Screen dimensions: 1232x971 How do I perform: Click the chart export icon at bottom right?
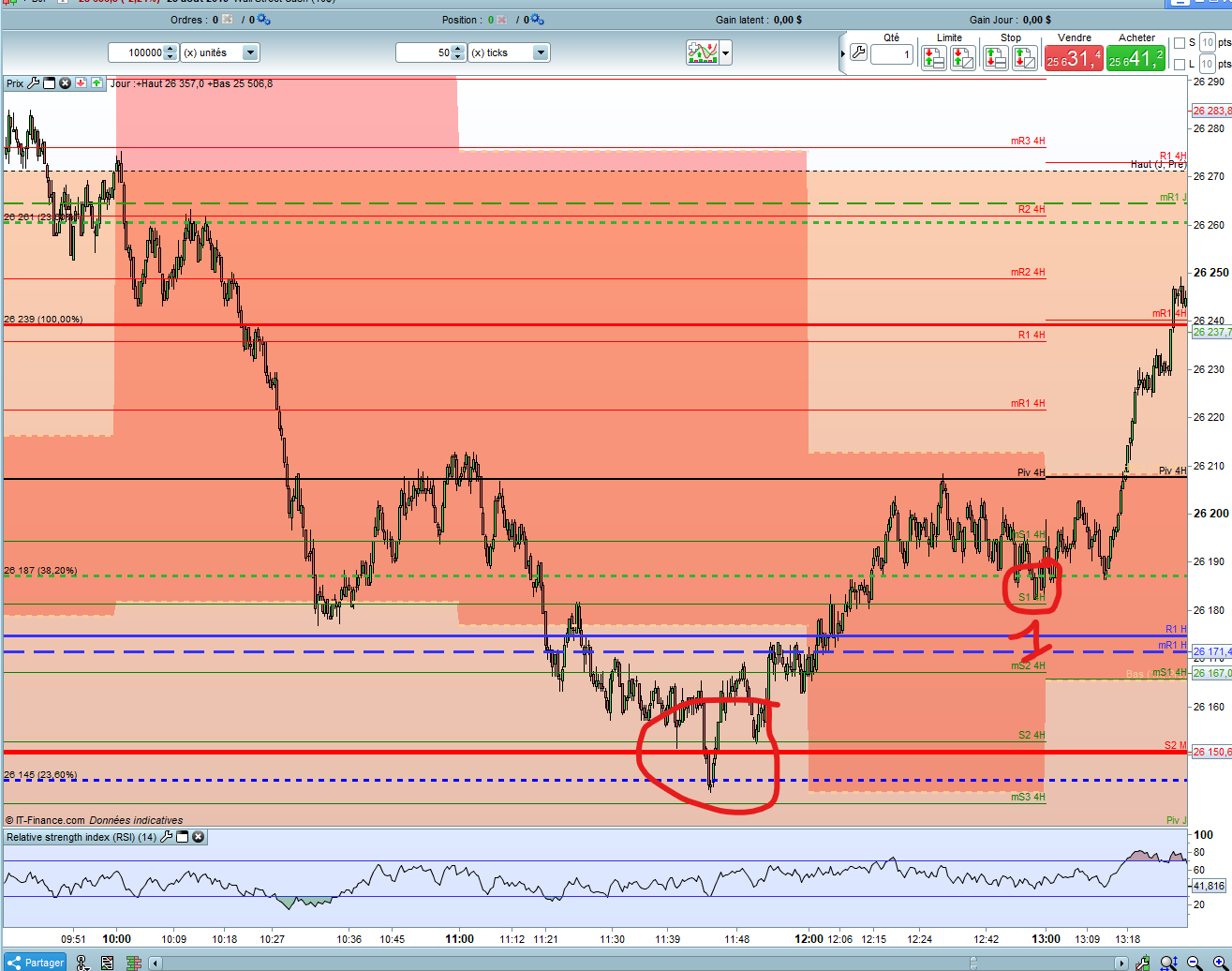coord(1143,963)
